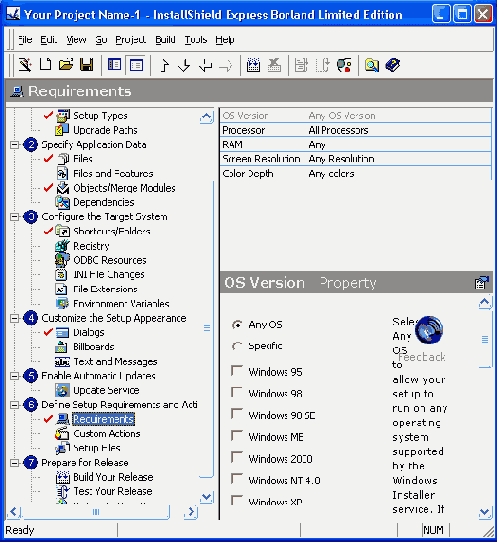Screen dimensions: 497x542
Task: Click the Build release toolbar icon
Action: click(x=253, y=65)
